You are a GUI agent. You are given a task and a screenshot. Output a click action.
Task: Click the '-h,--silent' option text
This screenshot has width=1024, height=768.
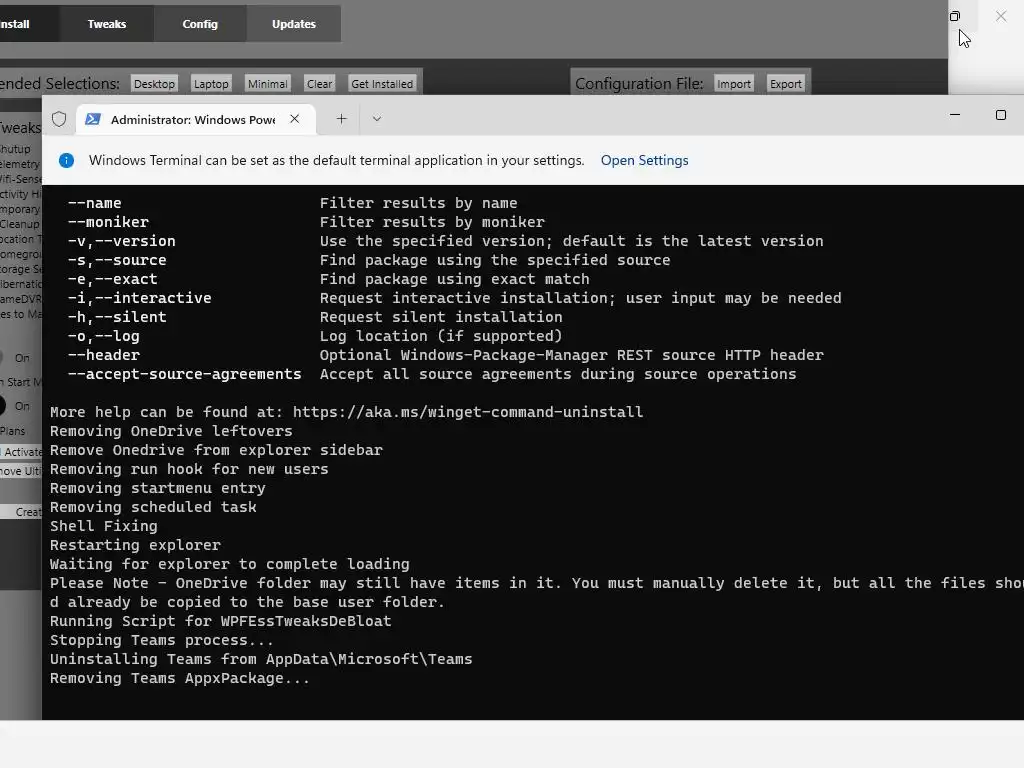point(117,317)
